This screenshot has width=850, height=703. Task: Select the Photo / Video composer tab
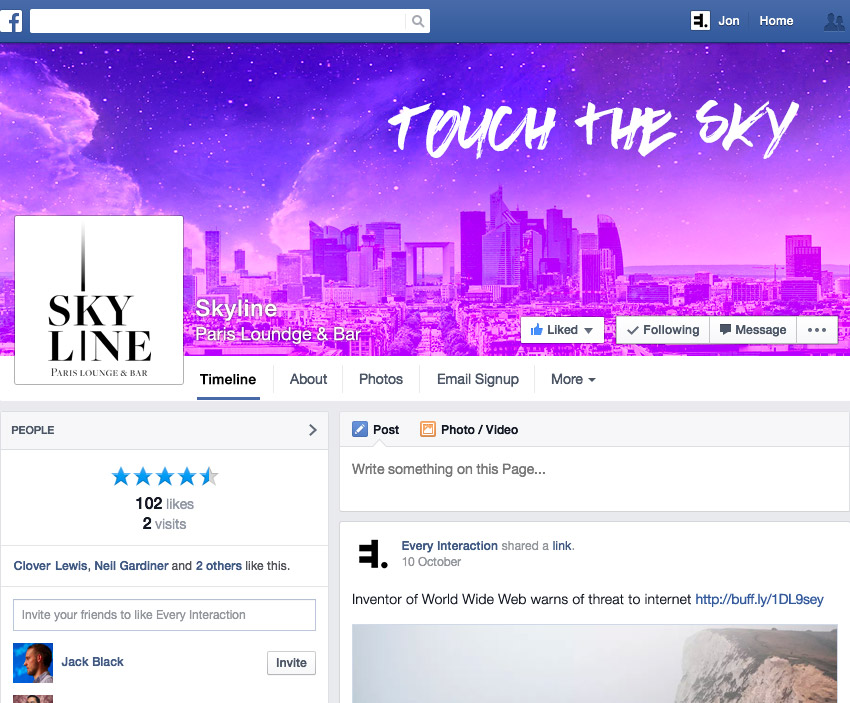pos(469,429)
